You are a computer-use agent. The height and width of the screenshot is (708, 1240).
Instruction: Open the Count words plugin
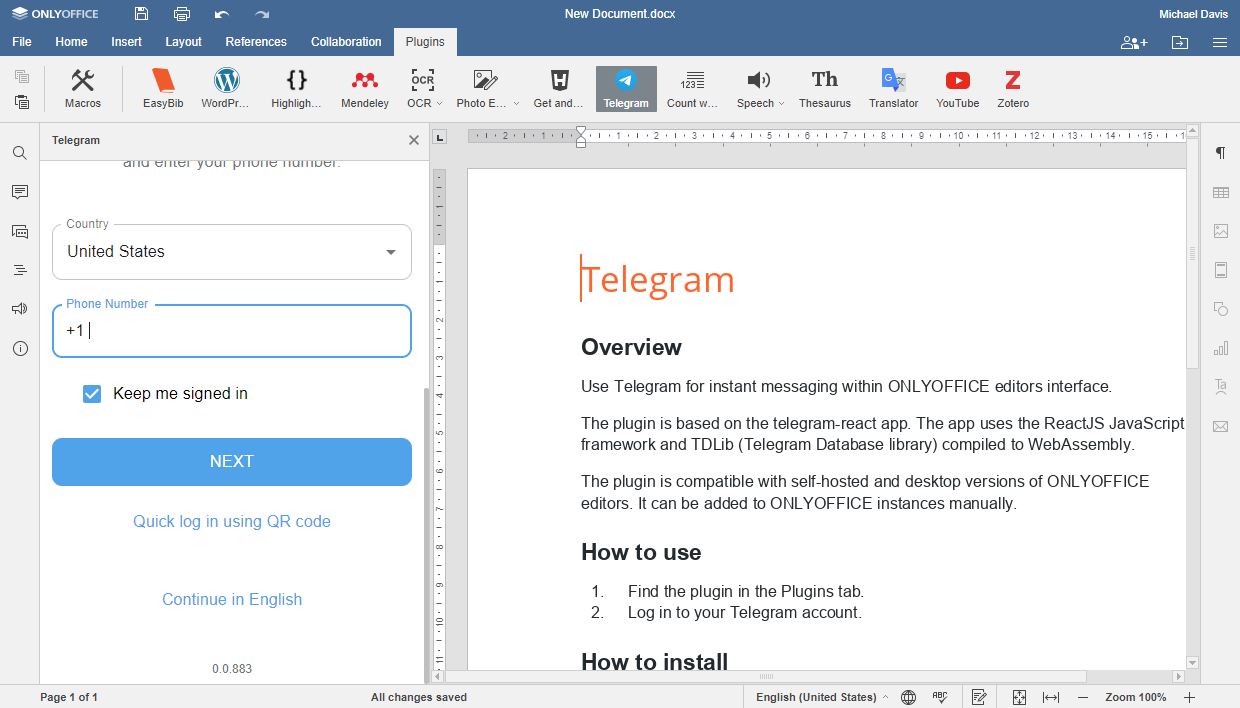pyautogui.click(x=693, y=89)
